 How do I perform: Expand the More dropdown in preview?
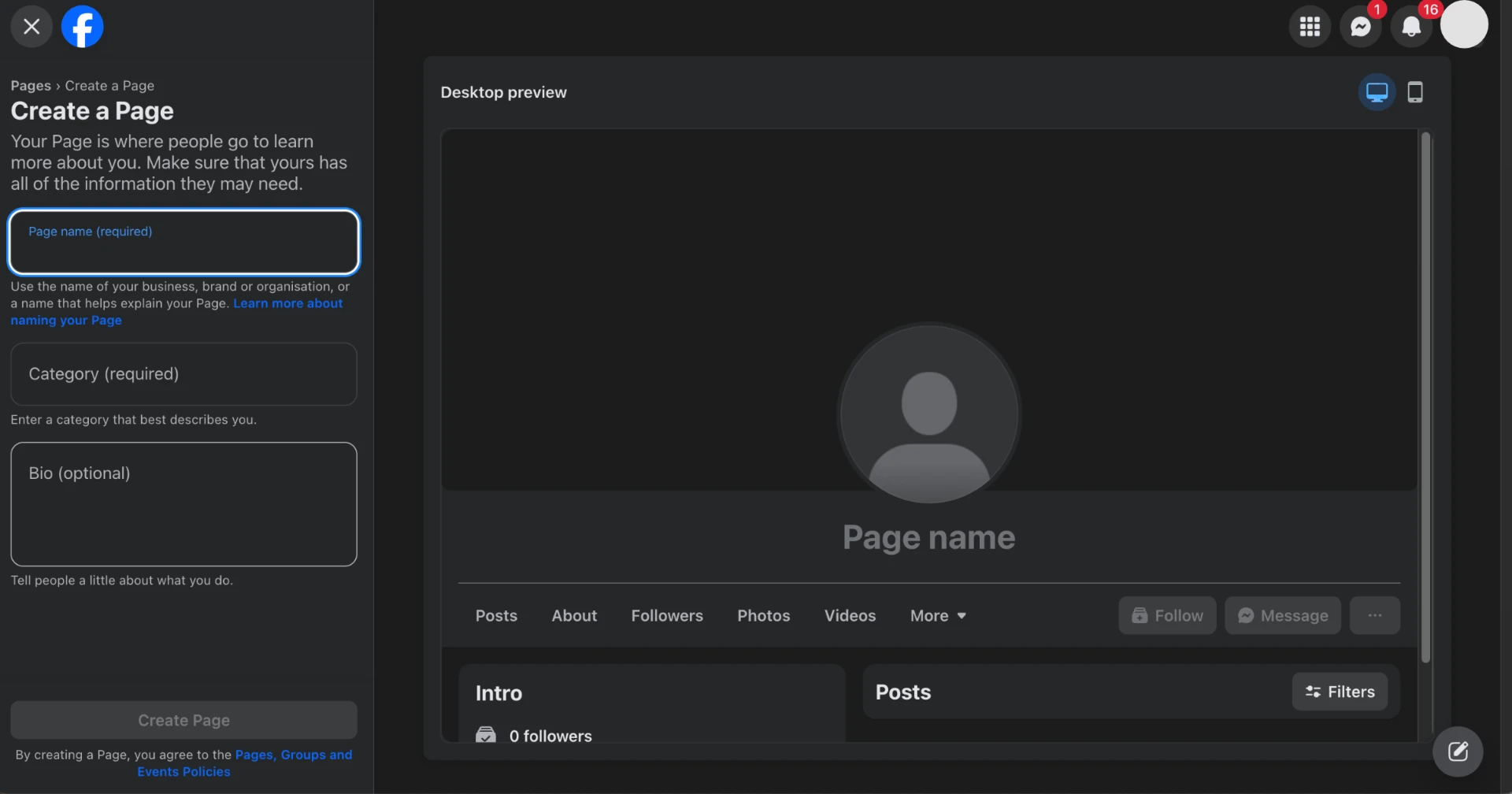(938, 616)
